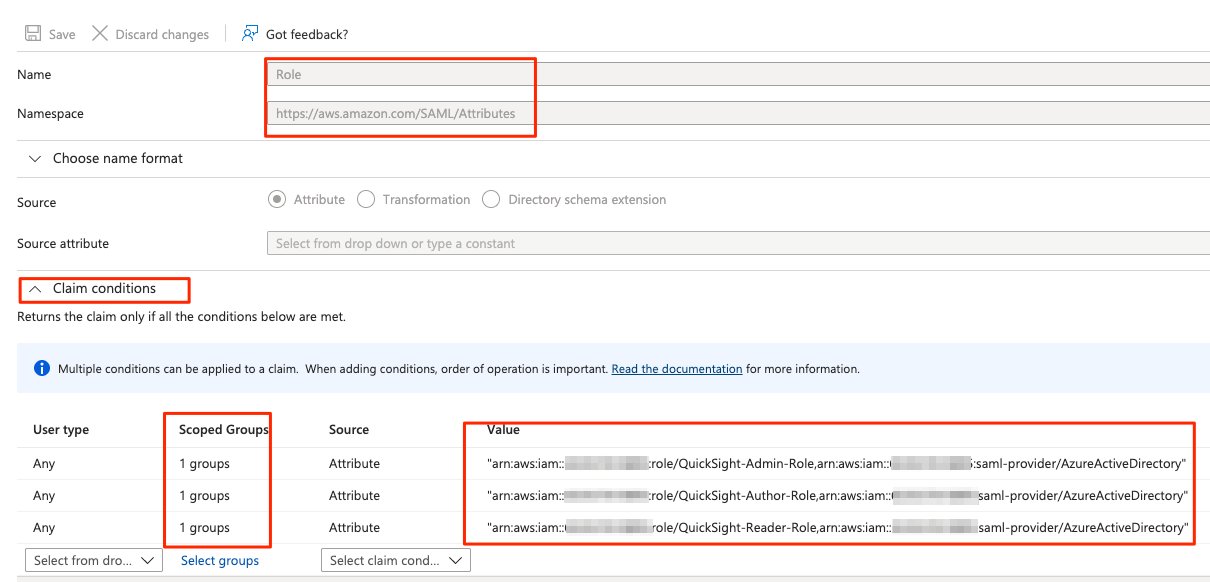Click 'Attribute' source in Reader-Role row

tap(354, 528)
